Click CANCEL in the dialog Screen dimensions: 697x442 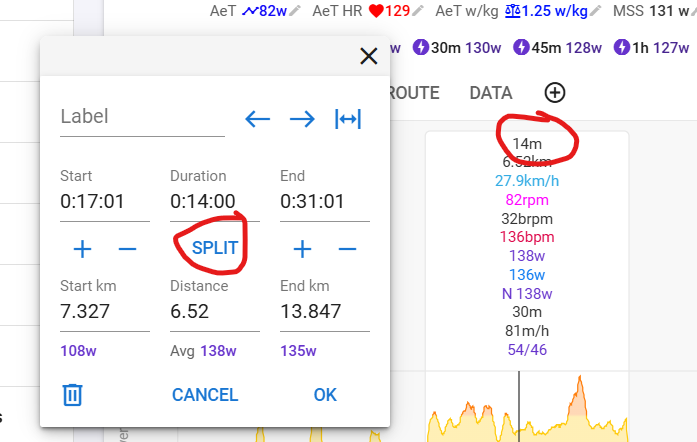click(x=205, y=395)
